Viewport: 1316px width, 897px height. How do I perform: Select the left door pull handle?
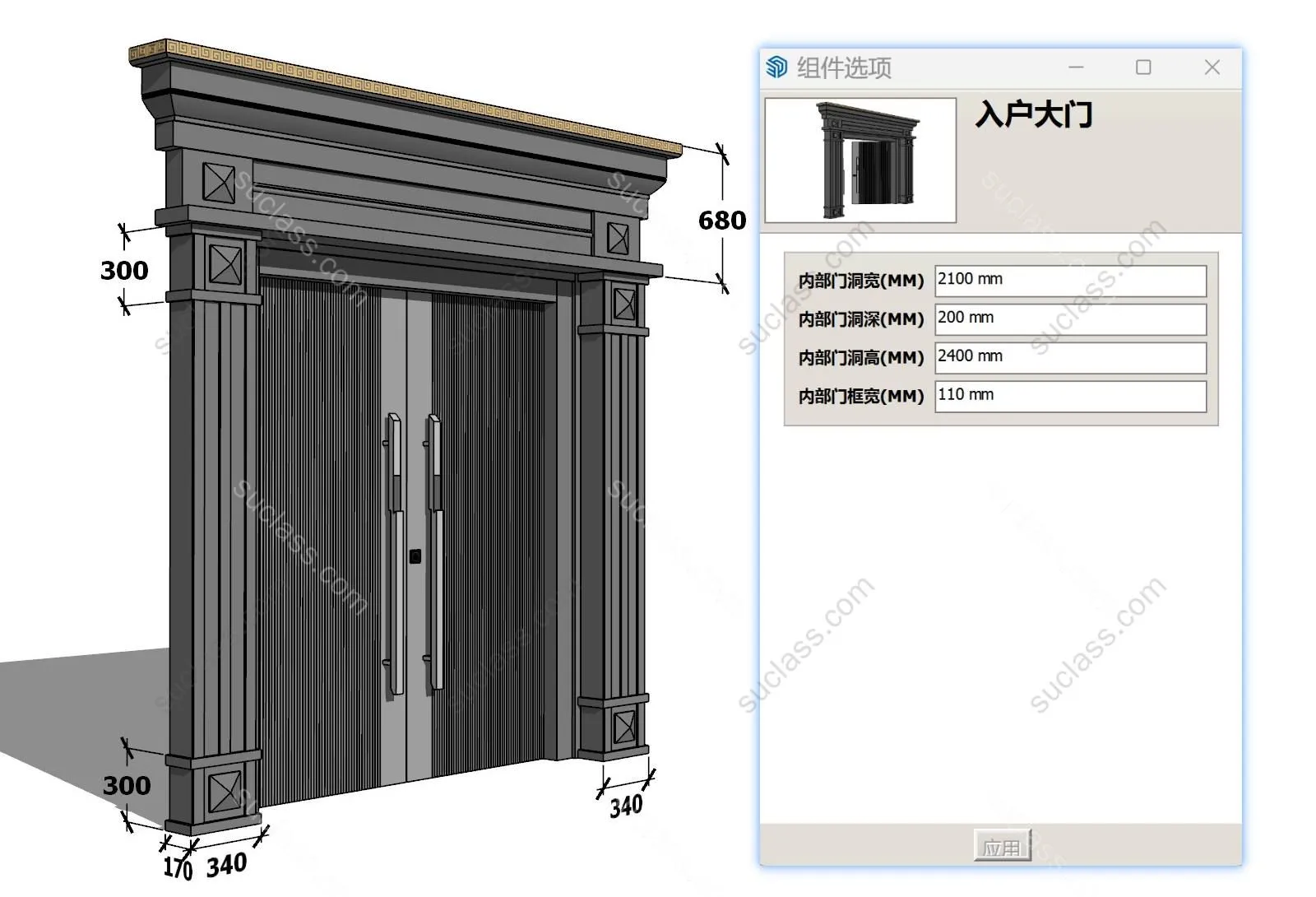click(396, 551)
